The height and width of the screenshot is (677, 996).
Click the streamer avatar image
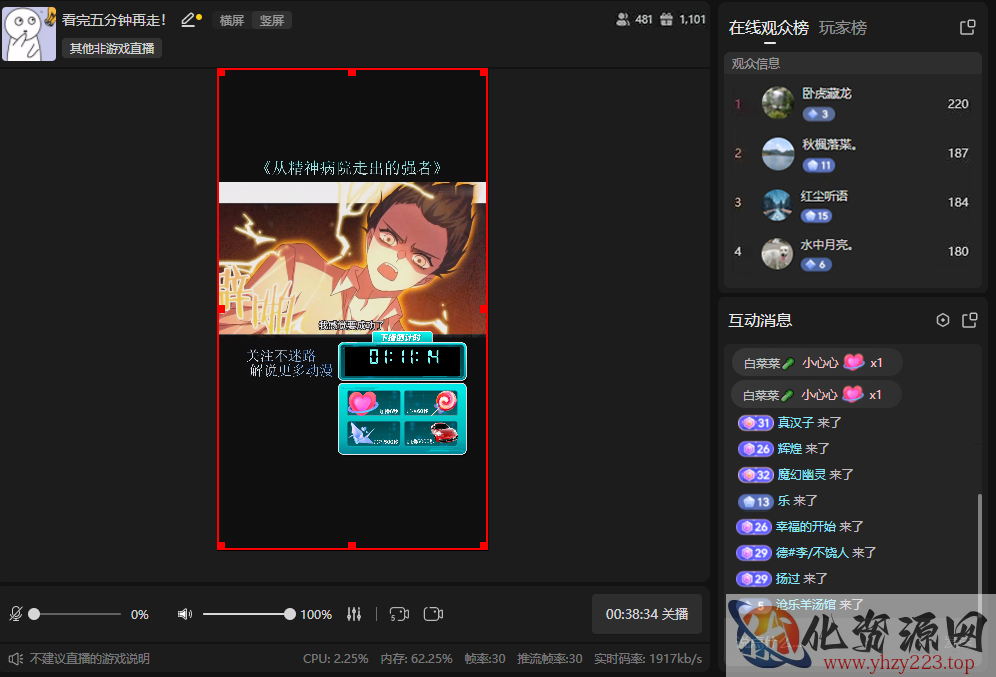(29, 34)
